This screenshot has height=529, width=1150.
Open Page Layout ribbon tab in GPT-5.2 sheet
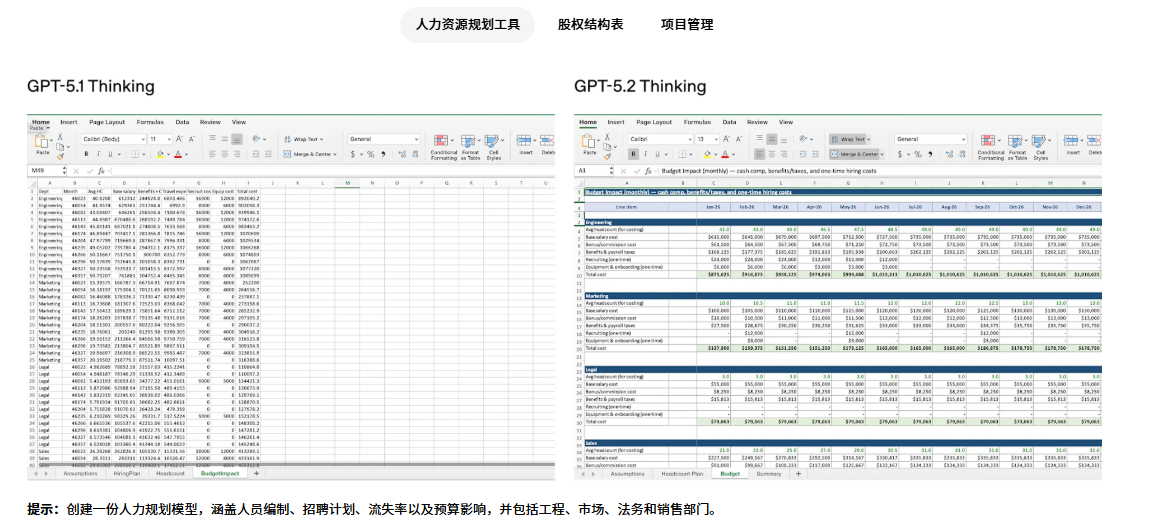click(x=654, y=122)
